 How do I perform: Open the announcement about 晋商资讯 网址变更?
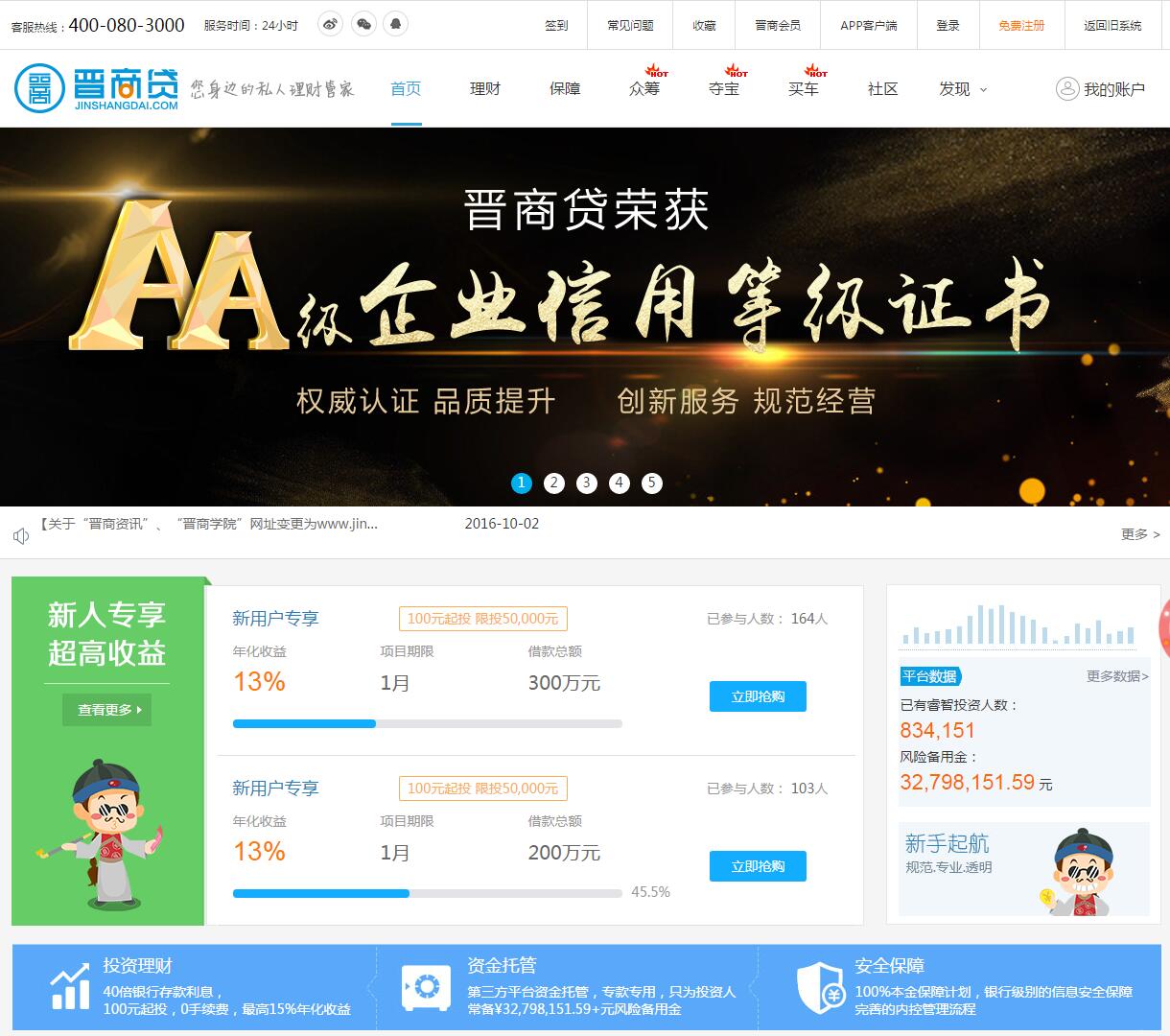[208, 524]
